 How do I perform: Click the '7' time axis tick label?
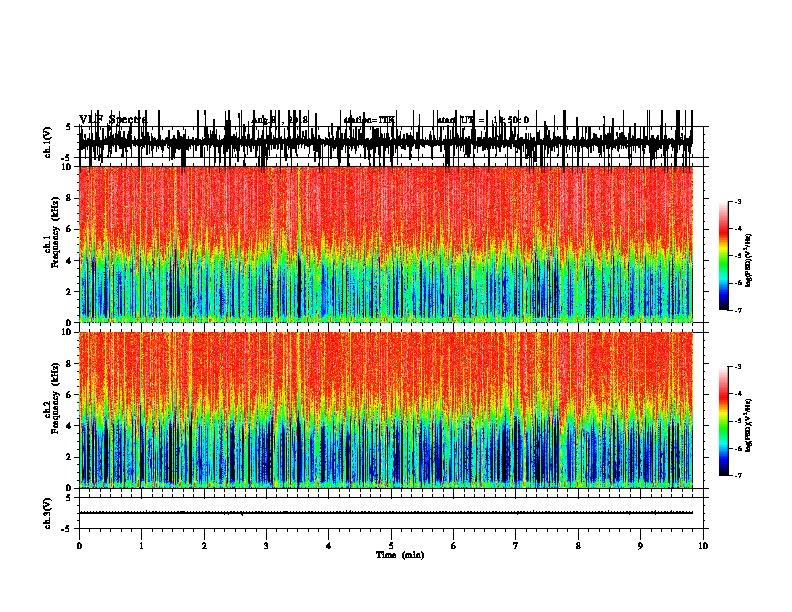click(x=516, y=546)
